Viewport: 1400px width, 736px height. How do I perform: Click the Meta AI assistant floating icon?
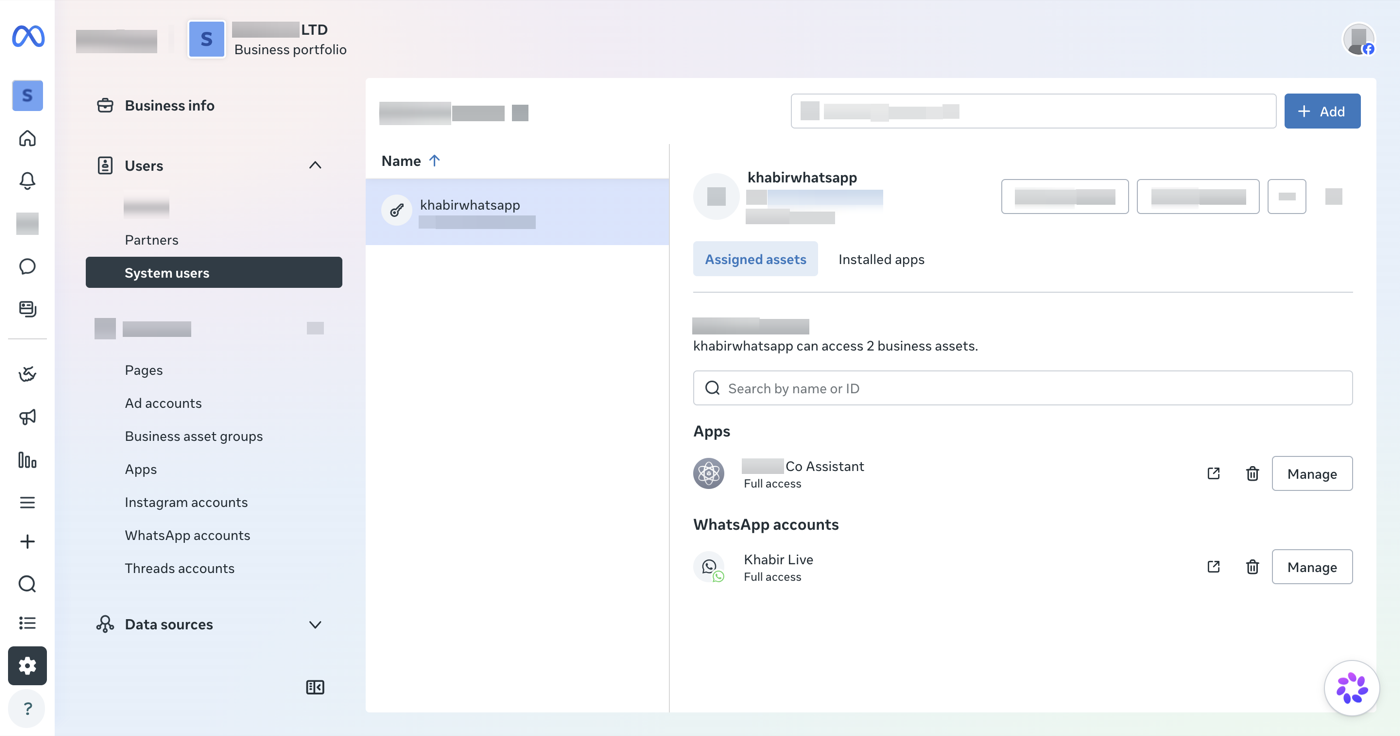coord(1352,688)
